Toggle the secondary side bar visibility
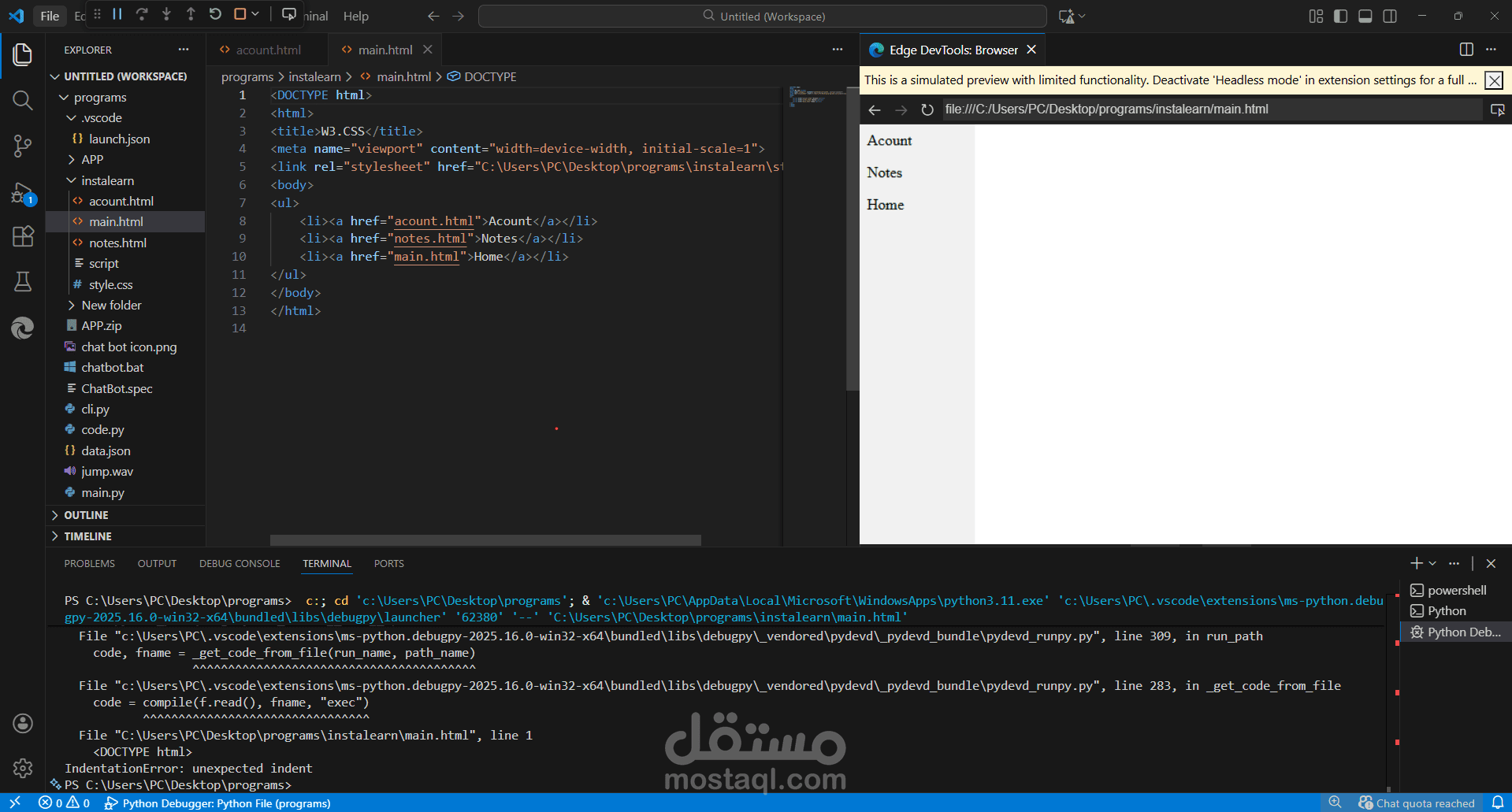The height and width of the screenshot is (812, 1512). (x=1390, y=16)
